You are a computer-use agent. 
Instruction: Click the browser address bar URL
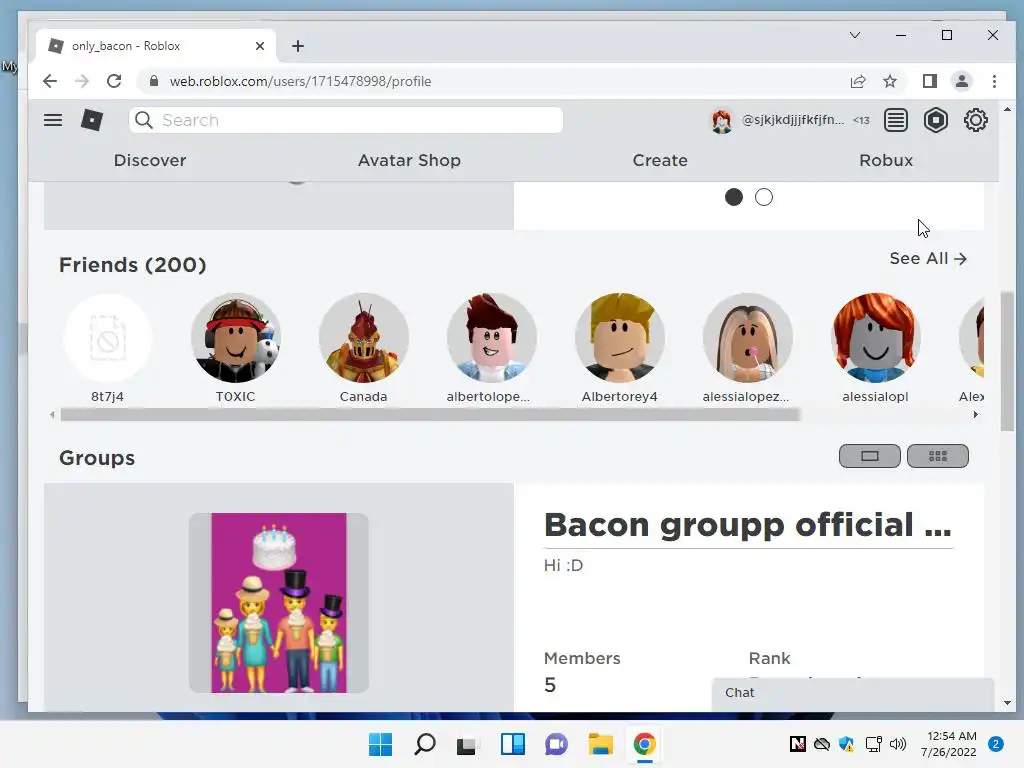click(300, 81)
